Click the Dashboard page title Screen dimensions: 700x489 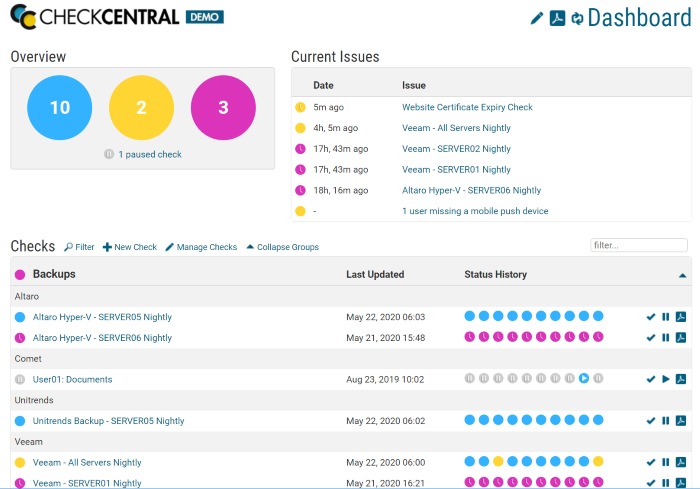tap(639, 18)
